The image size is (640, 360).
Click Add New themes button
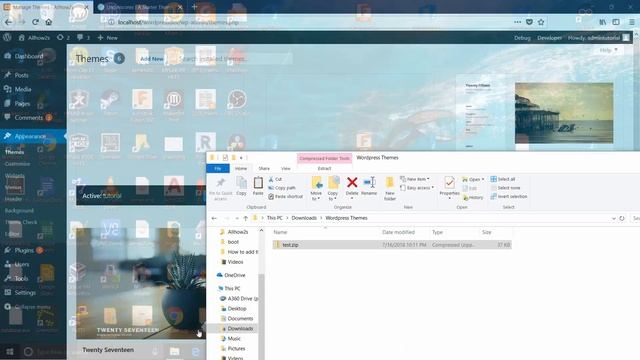(x=152, y=59)
